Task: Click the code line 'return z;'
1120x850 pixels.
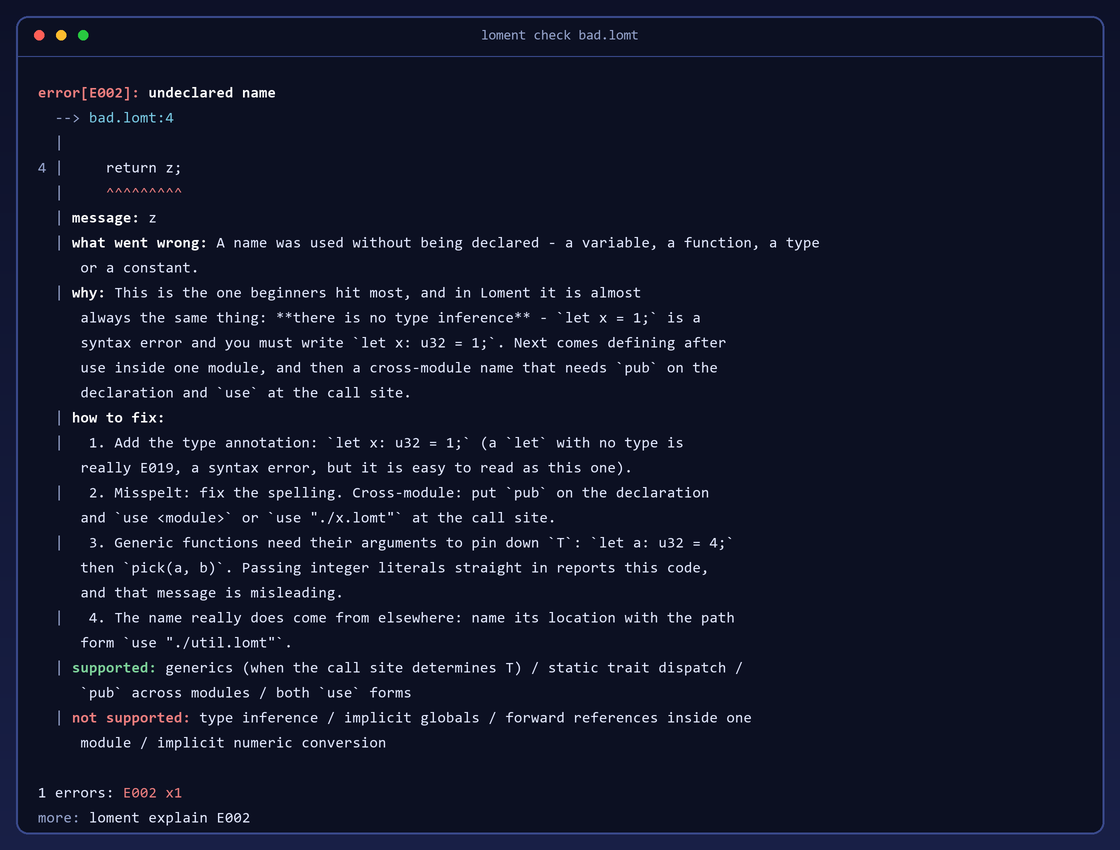Action: click(144, 168)
